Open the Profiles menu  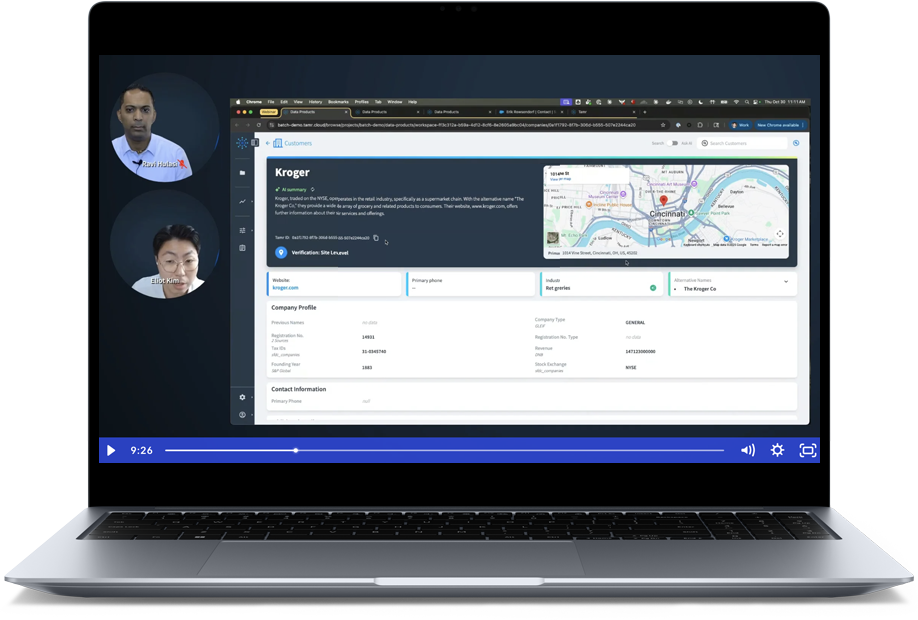coord(362,102)
